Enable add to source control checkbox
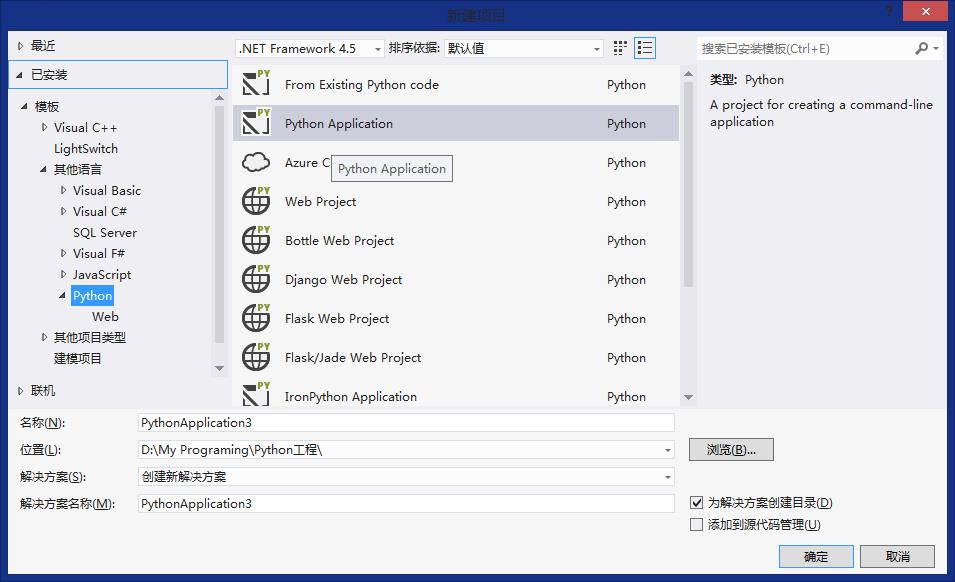The image size is (955, 582). [697, 525]
